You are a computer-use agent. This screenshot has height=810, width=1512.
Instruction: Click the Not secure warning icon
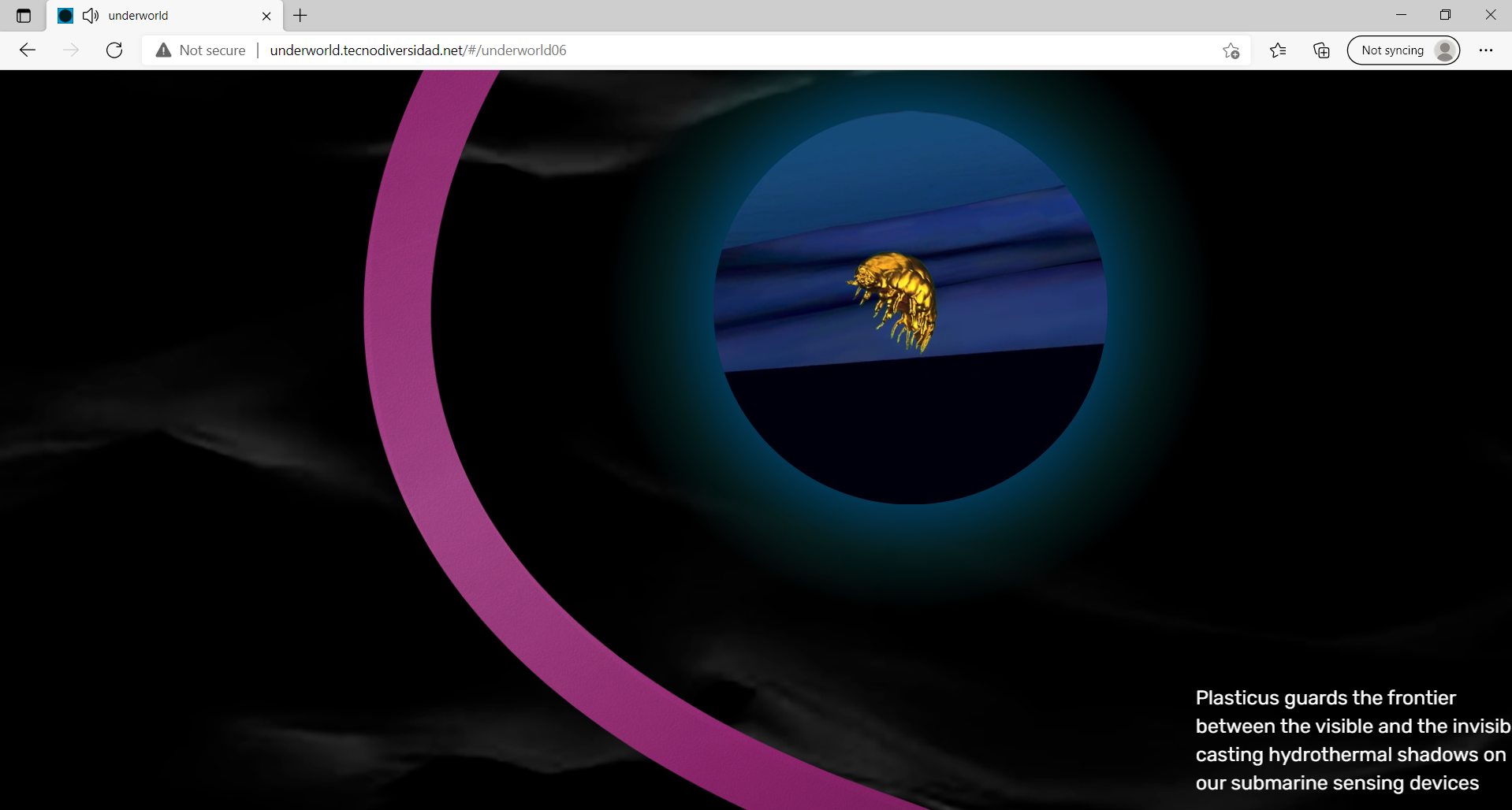pyautogui.click(x=162, y=49)
